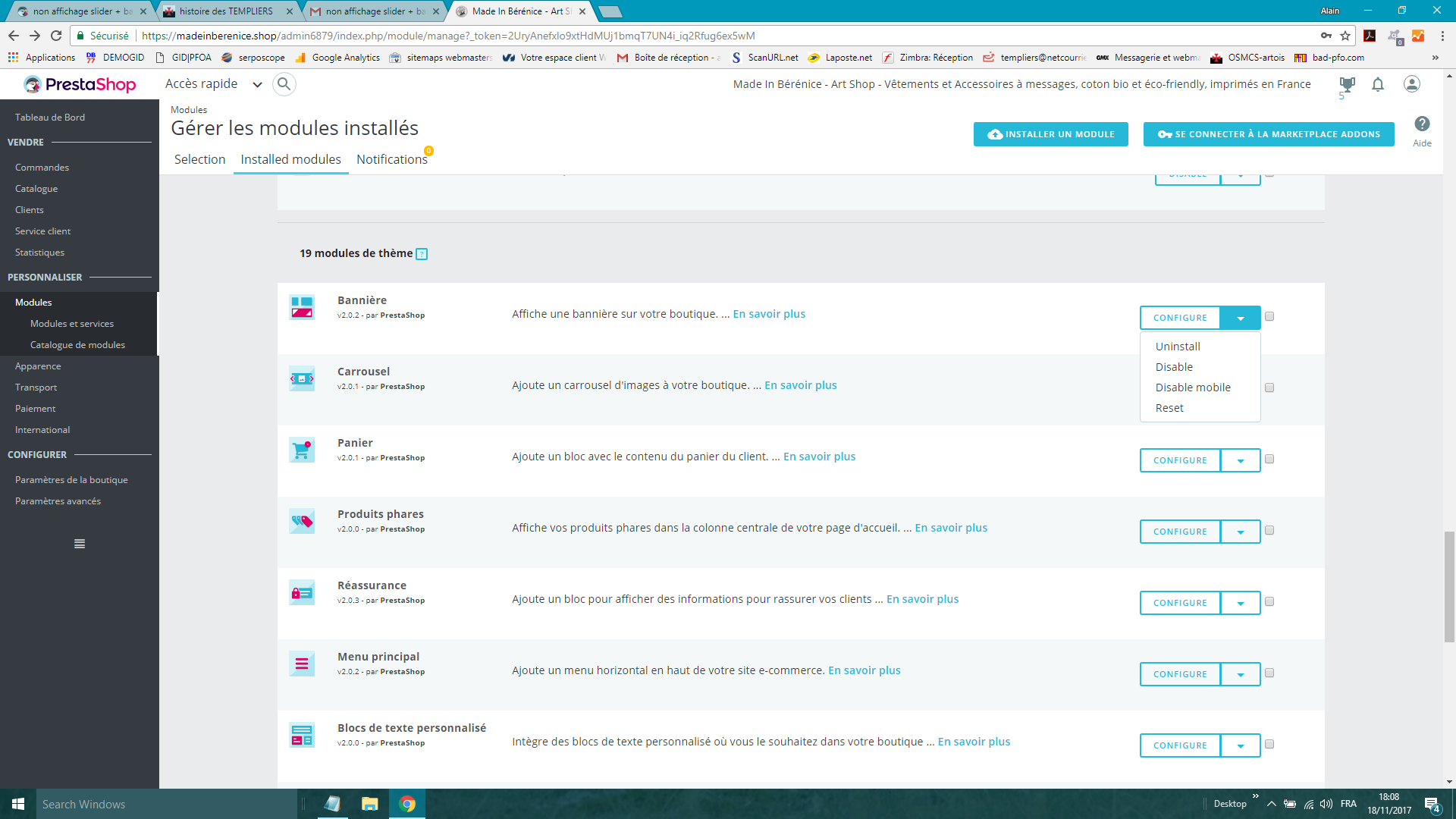Switch to the Selection tab
The height and width of the screenshot is (819, 1456).
(x=199, y=159)
